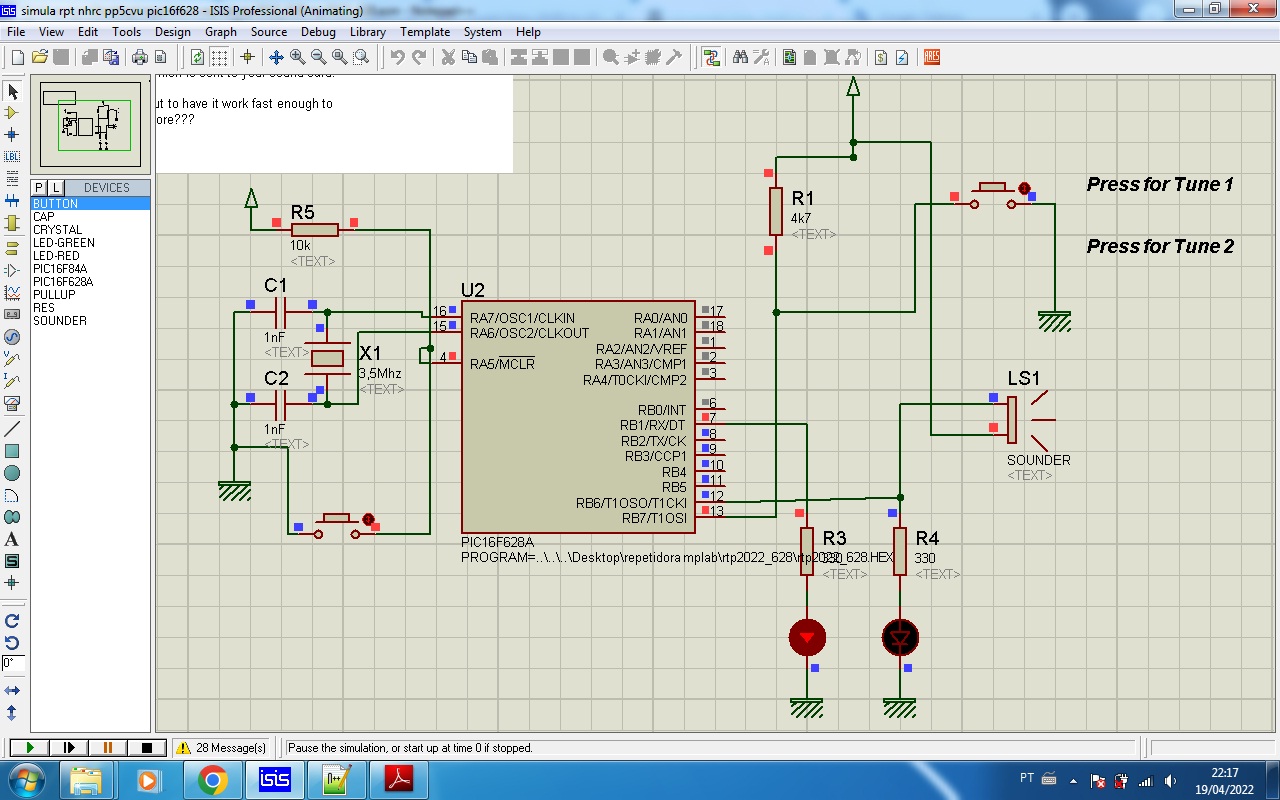Click the Pan/Center at cursor icon
Screen dimensions: 1280x800
tap(276, 57)
